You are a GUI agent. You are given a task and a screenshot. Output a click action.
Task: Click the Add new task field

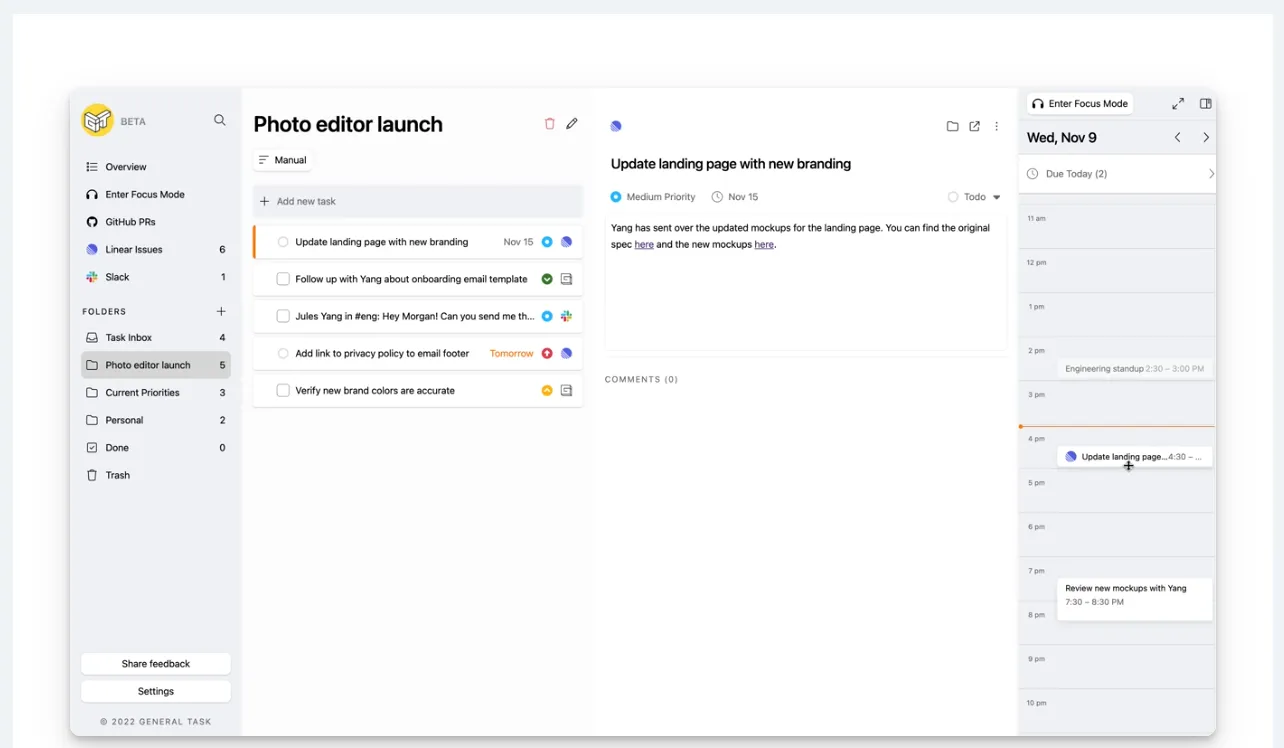(x=418, y=201)
